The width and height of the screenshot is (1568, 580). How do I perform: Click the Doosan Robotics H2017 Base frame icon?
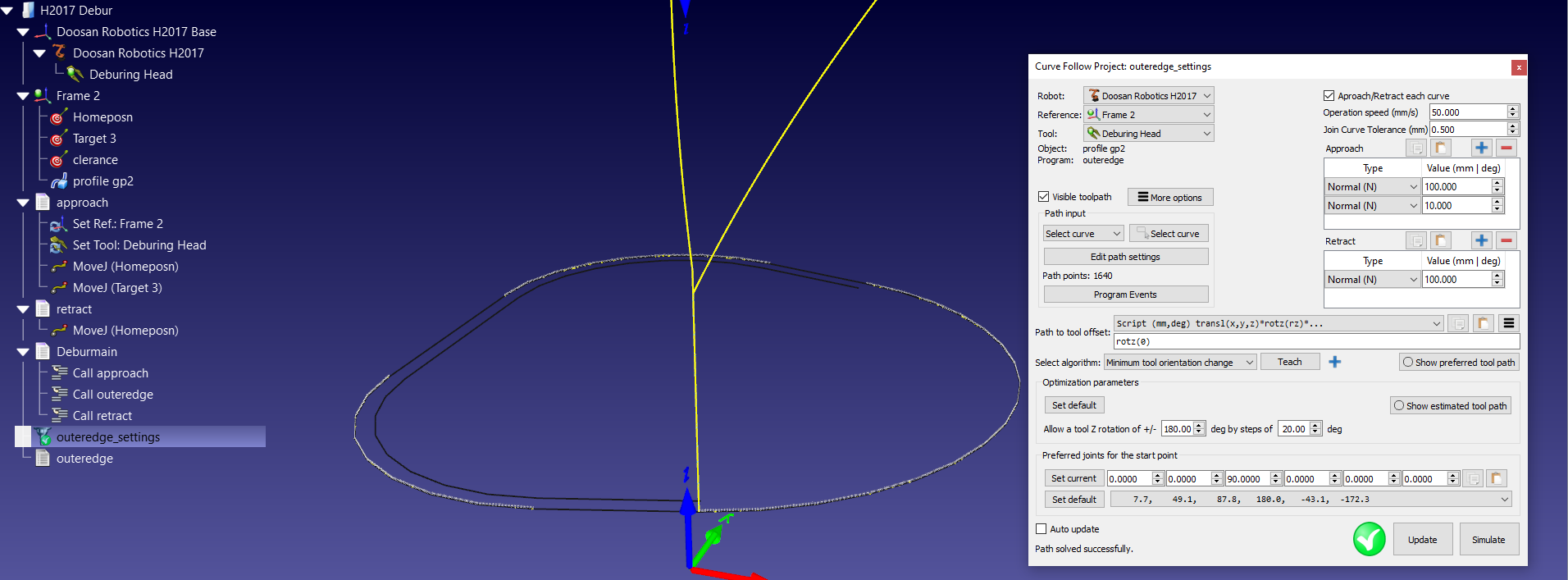point(43,32)
